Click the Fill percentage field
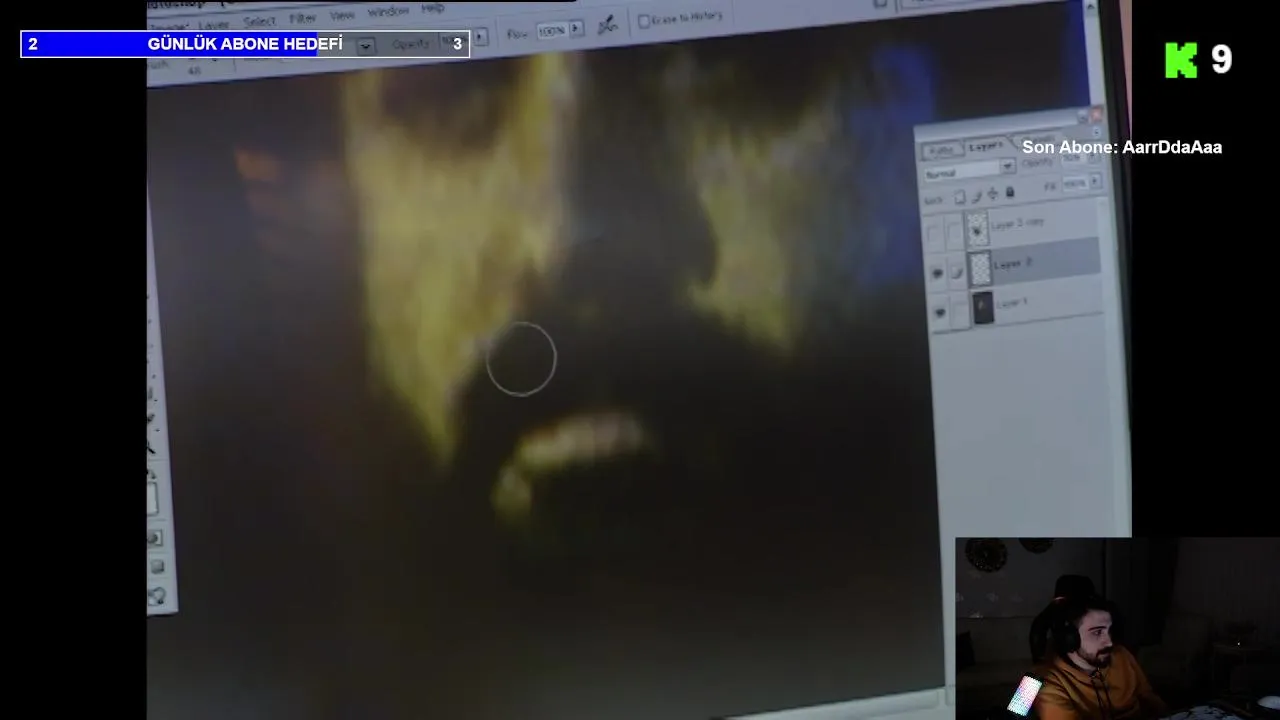Viewport: 1280px width, 720px height. (1074, 184)
